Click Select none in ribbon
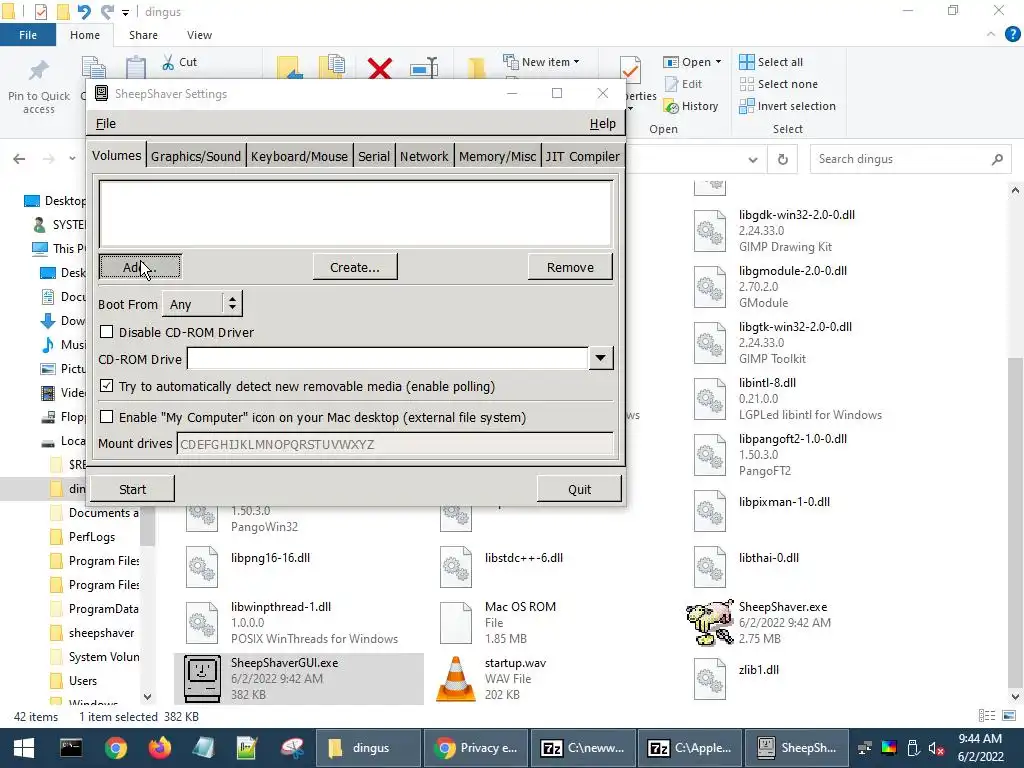Screen dimensions: 1024x768 pos(778,84)
